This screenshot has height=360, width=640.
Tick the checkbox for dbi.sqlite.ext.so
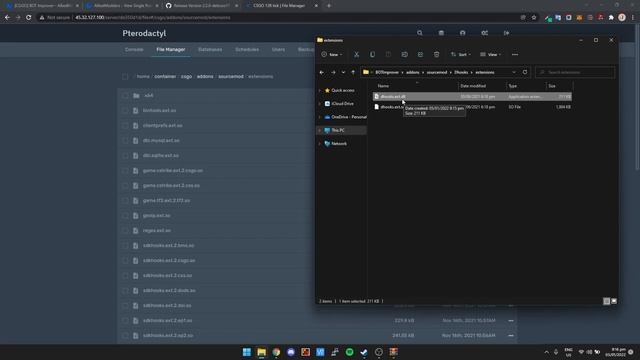125,156
